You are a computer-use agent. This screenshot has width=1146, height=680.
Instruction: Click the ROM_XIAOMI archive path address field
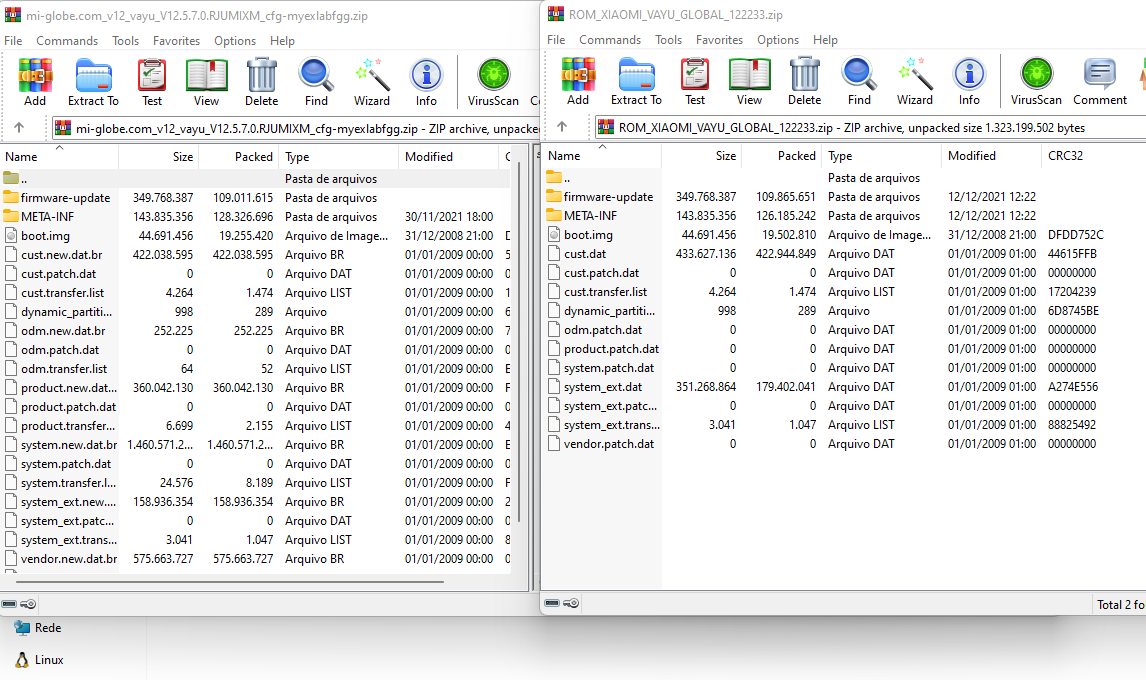(870, 127)
